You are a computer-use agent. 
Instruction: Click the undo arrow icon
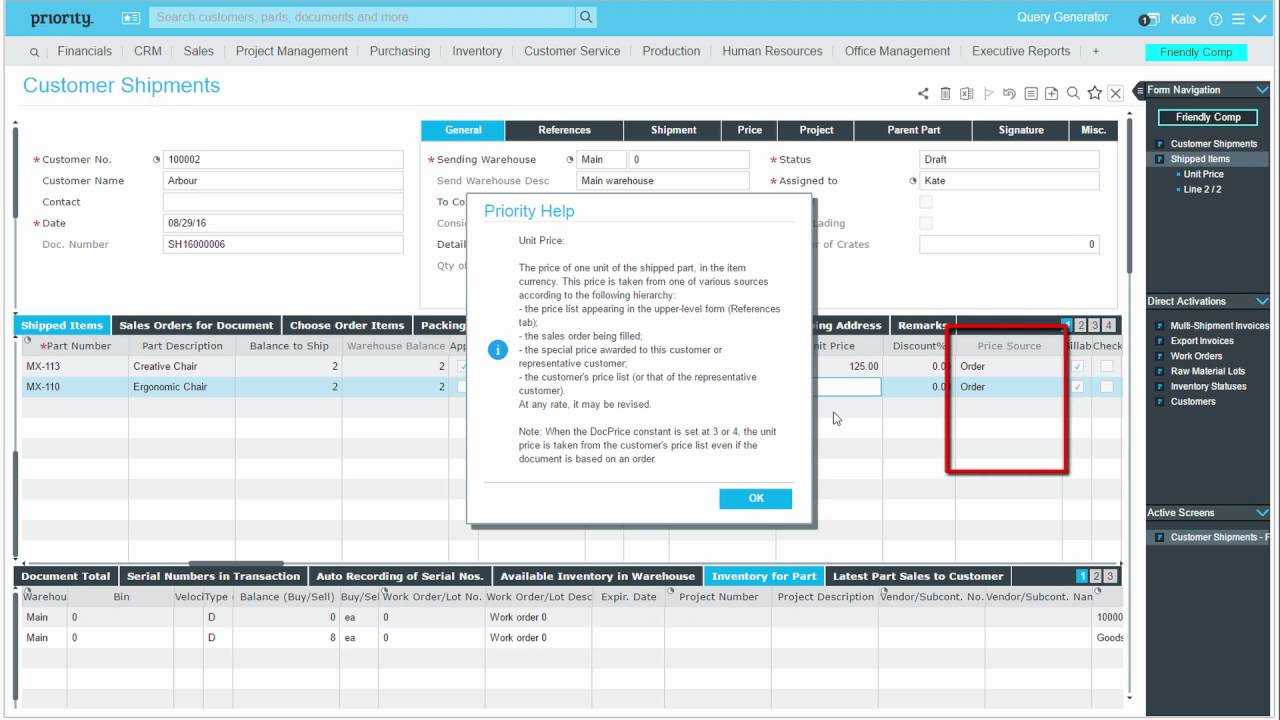1009,94
